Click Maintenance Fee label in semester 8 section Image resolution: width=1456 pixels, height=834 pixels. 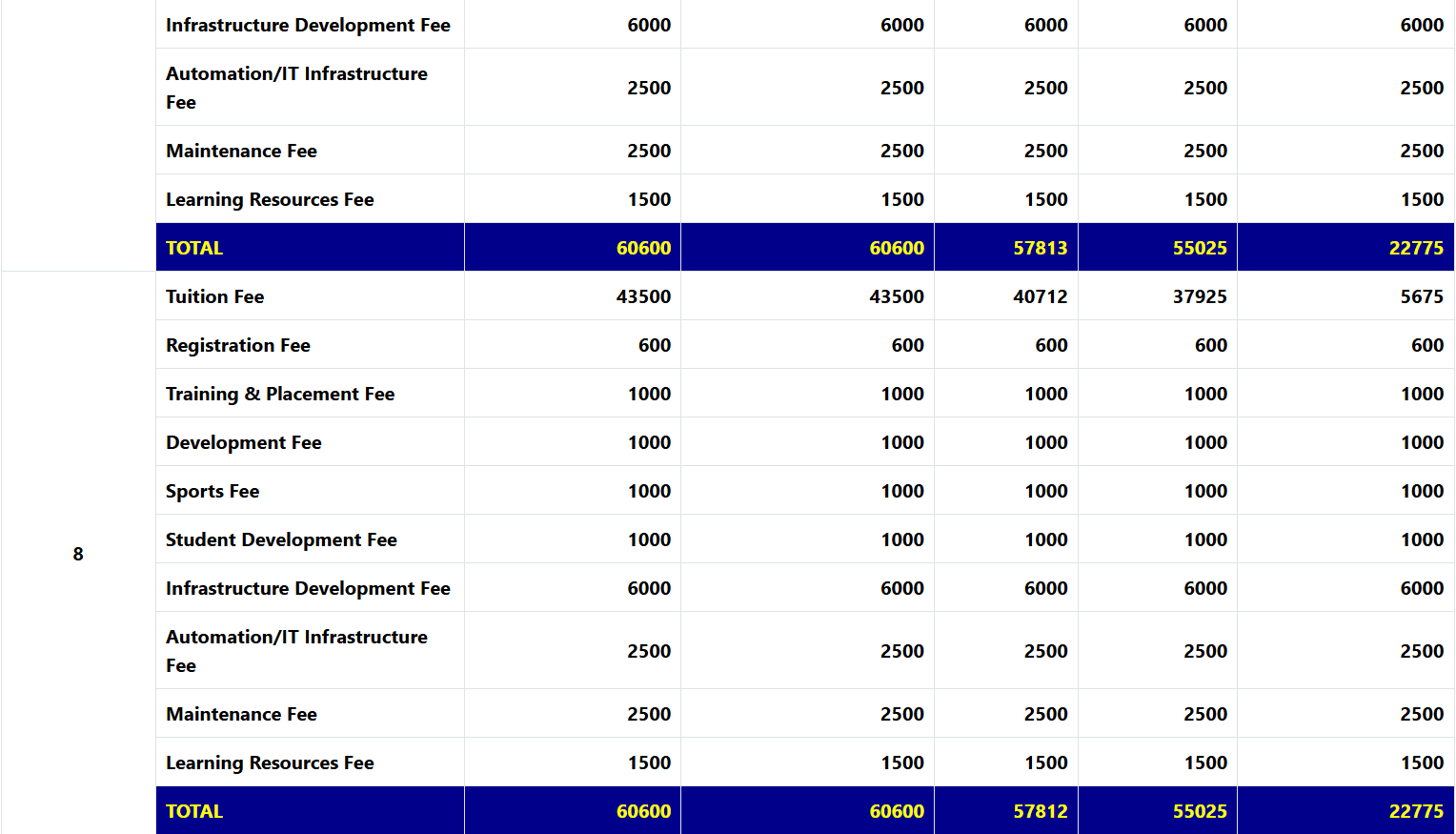click(x=241, y=714)
